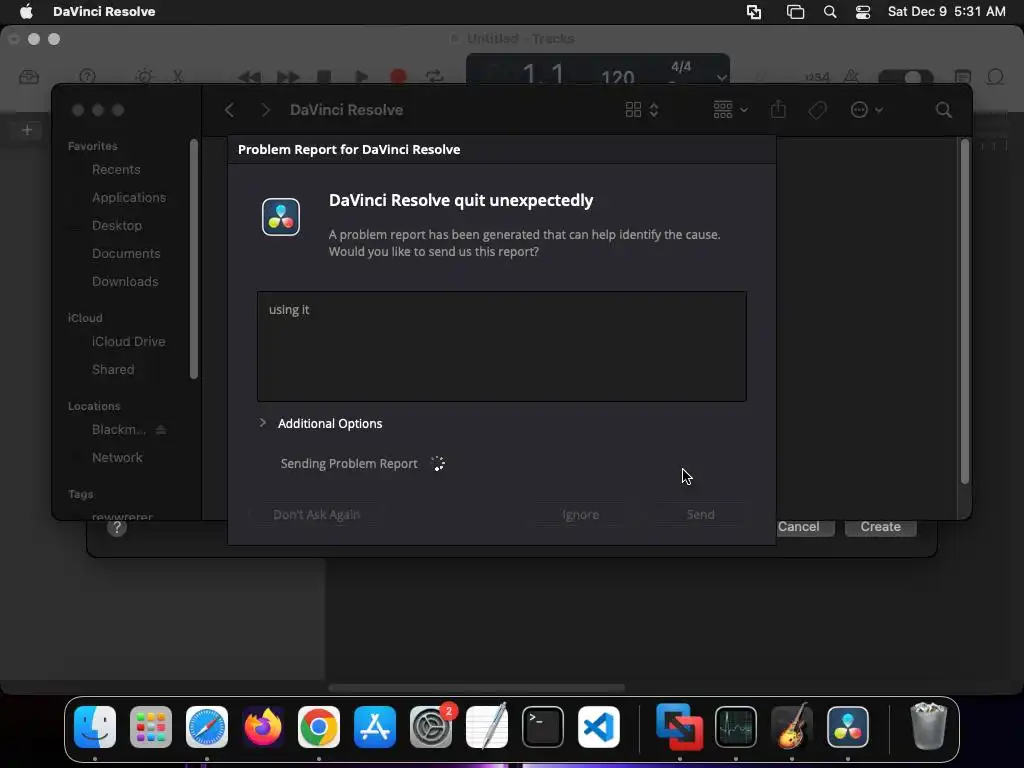Click the add track plus button in GarageBand

27,130
